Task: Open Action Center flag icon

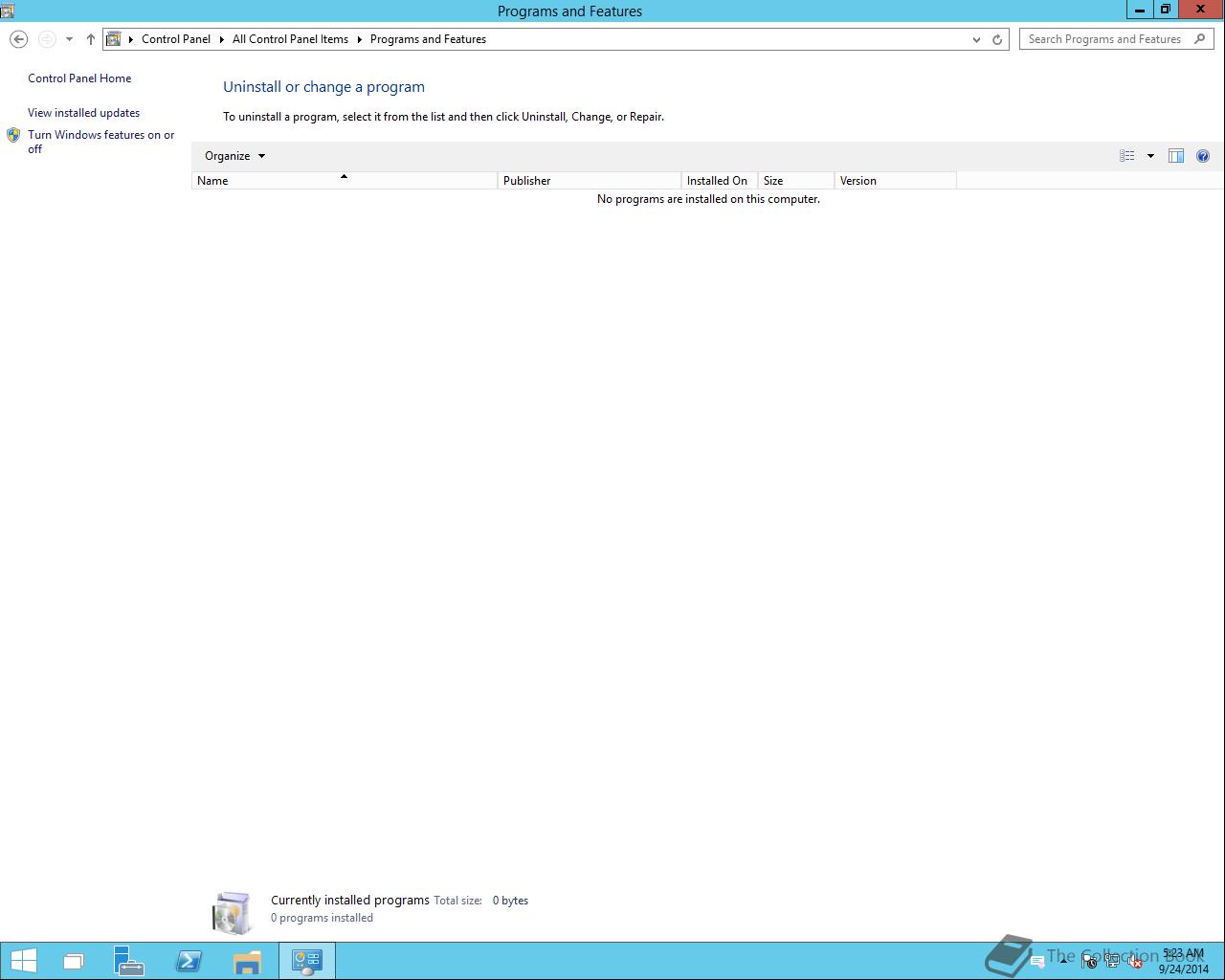Action: click(1089, 962)
